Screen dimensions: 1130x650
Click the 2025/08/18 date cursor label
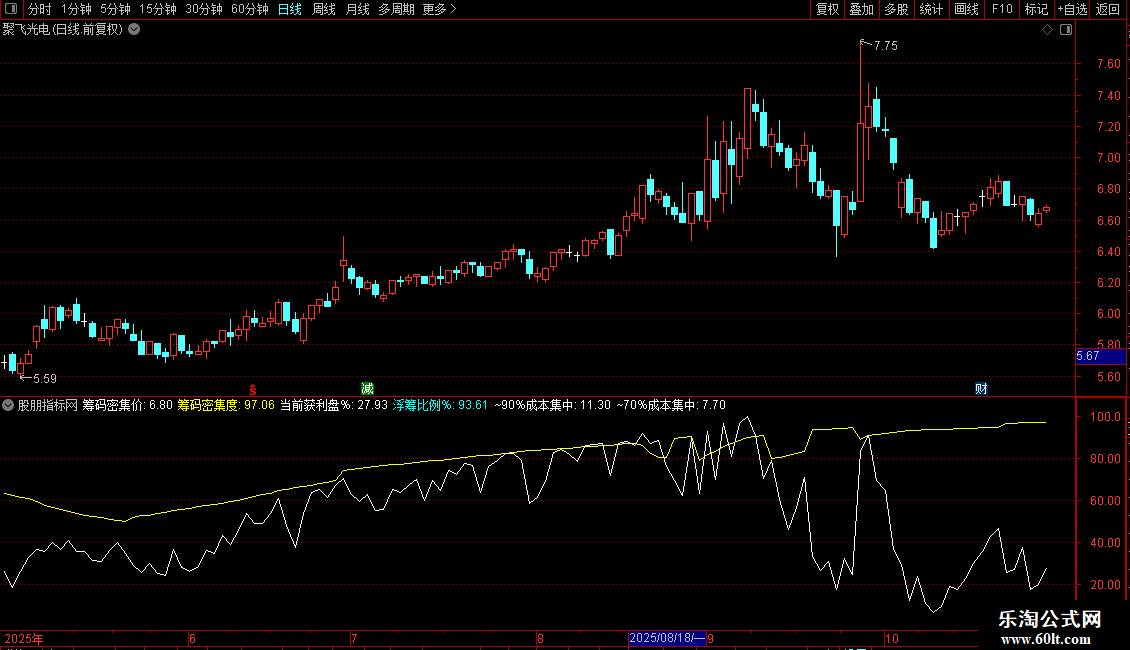(x=667, y=638)
